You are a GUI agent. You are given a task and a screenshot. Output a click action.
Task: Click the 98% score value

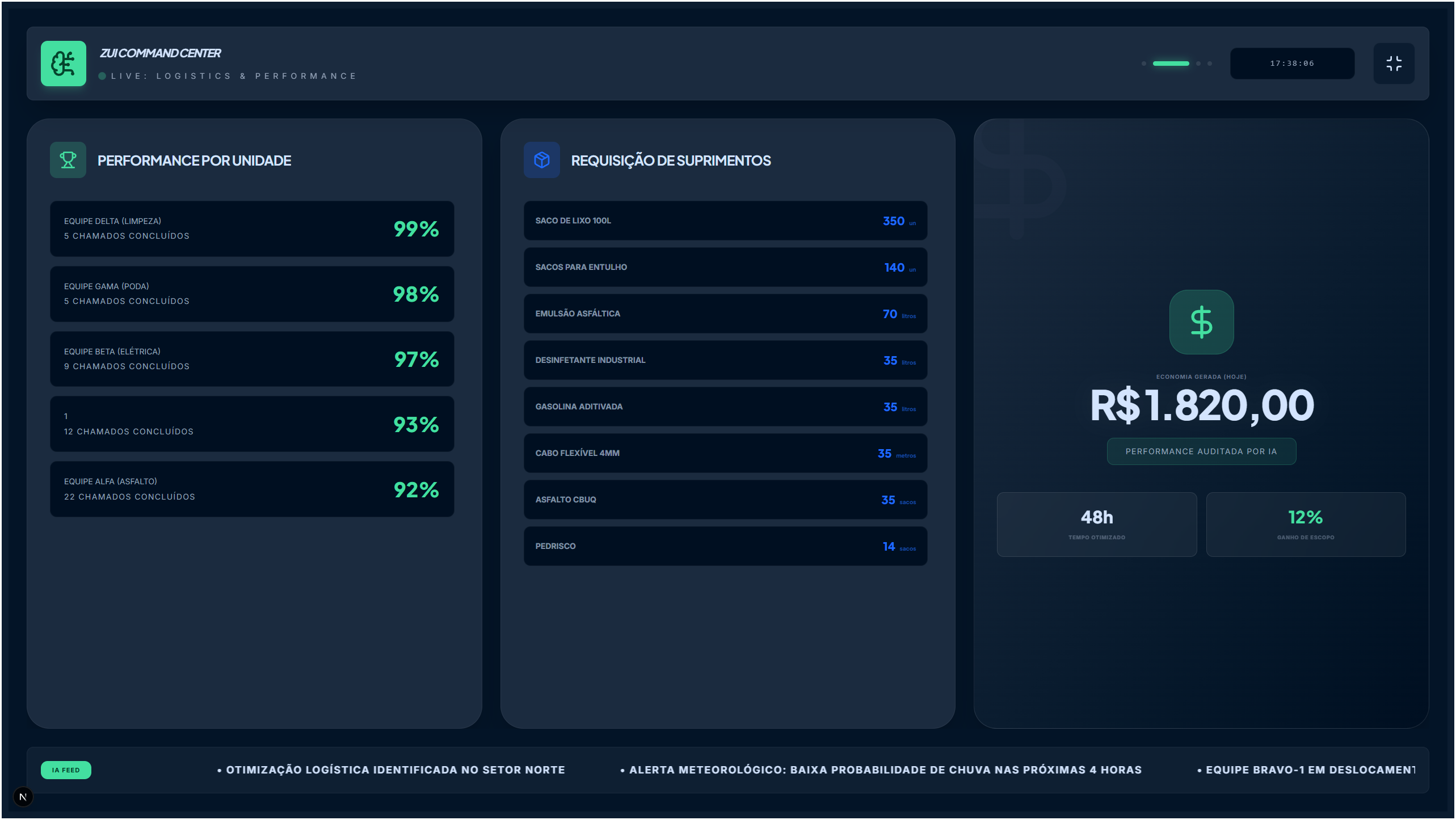tap(416, 294)
